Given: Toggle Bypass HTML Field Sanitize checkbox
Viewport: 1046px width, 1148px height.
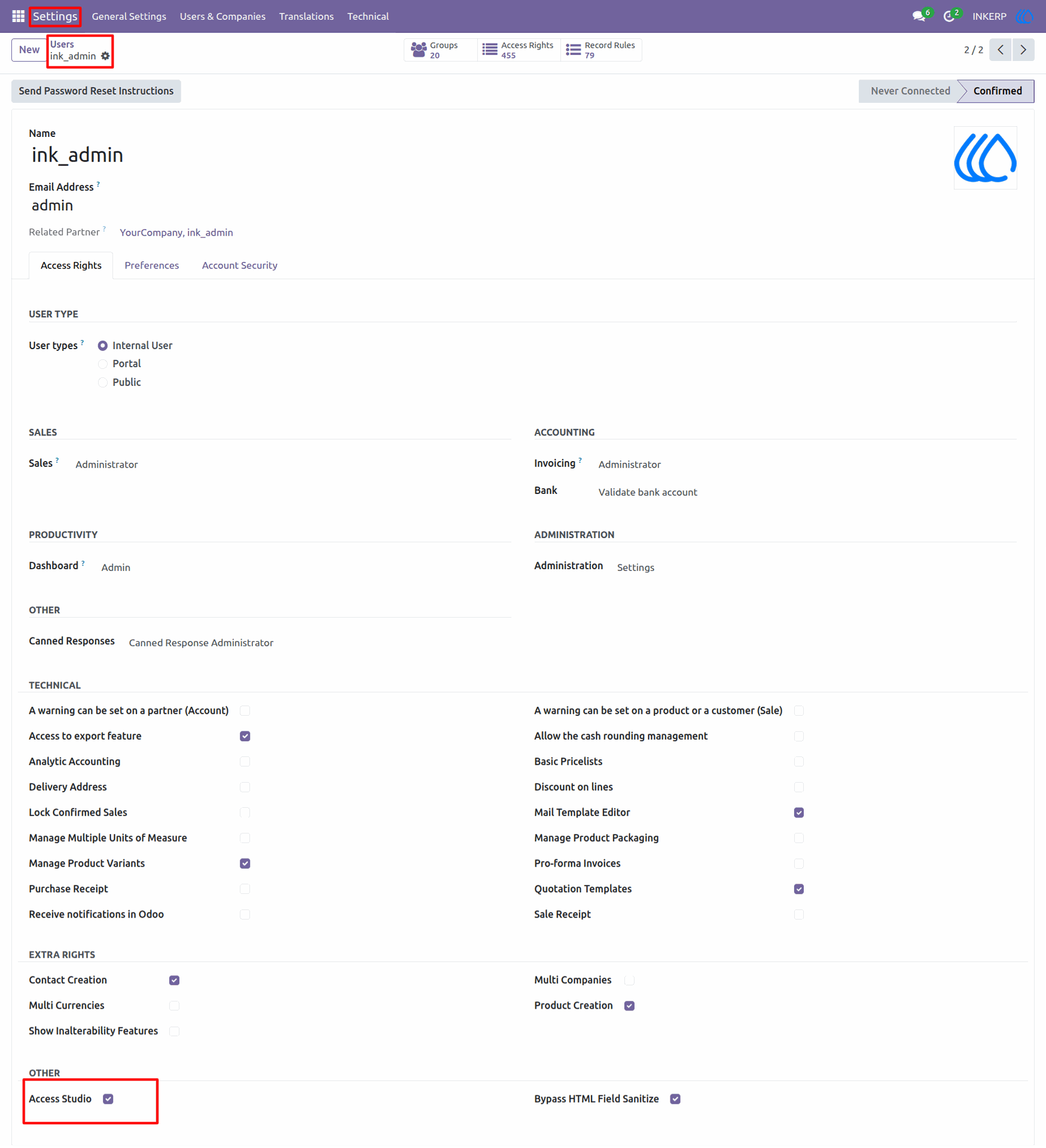Looking at the screenshot, I should pos(675,1099).
